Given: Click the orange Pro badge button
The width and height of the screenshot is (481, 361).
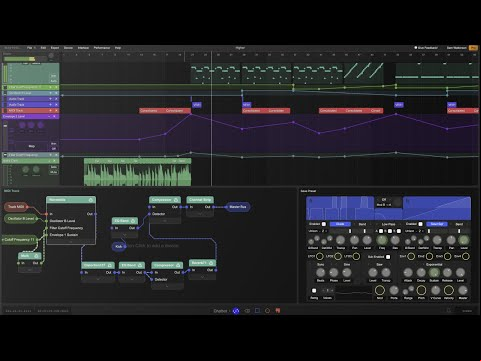Looking at the screenshot, I should tap(473, 48).
